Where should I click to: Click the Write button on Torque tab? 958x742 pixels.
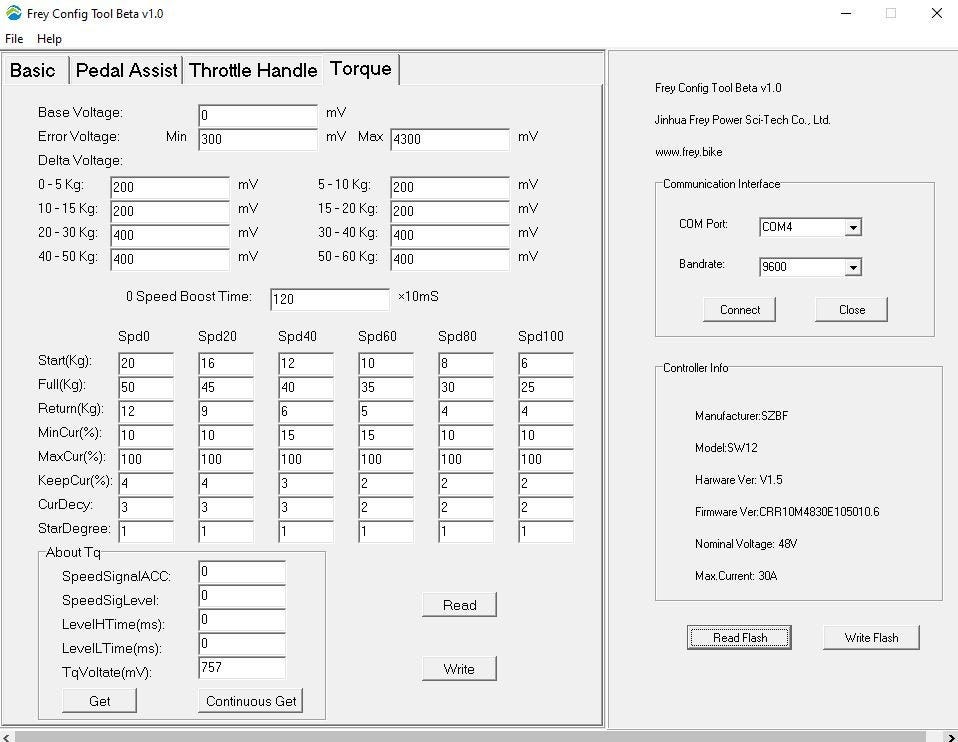459,669
